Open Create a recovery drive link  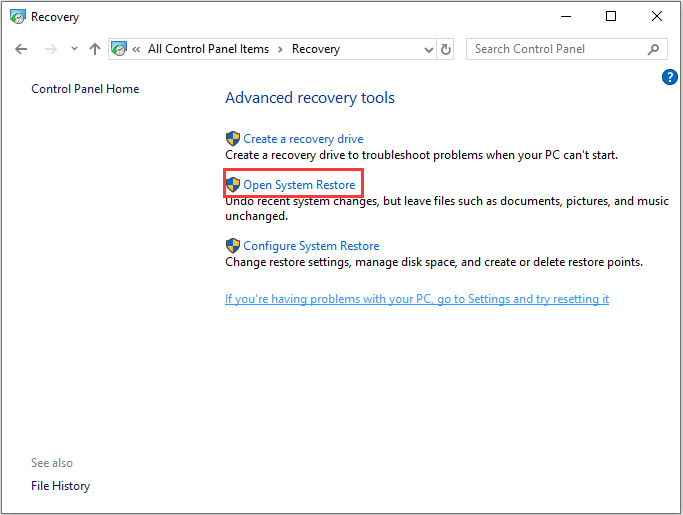(303, 139)
